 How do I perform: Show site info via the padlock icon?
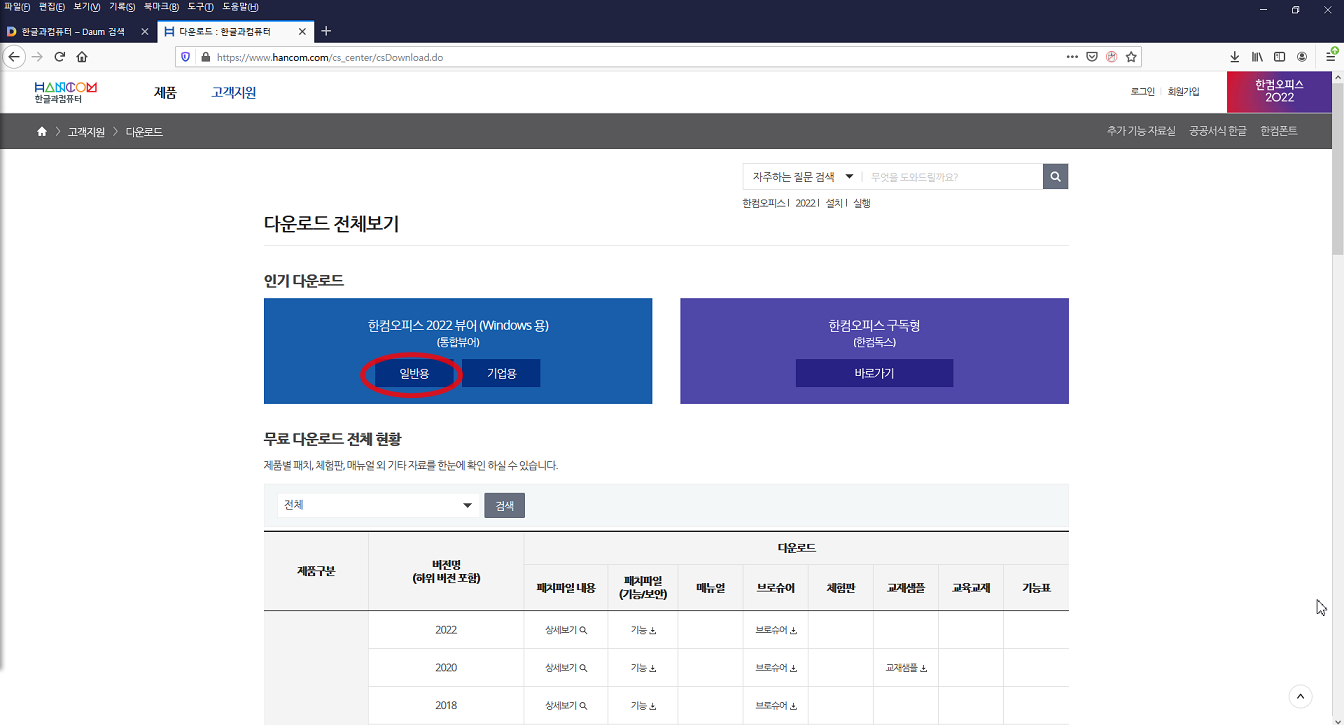[205, 57]
